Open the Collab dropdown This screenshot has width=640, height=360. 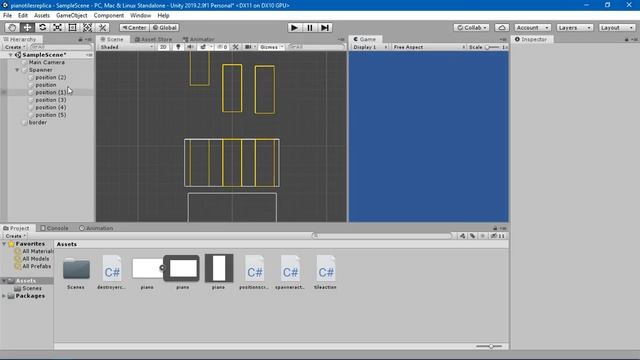click(x=471, y=27)
